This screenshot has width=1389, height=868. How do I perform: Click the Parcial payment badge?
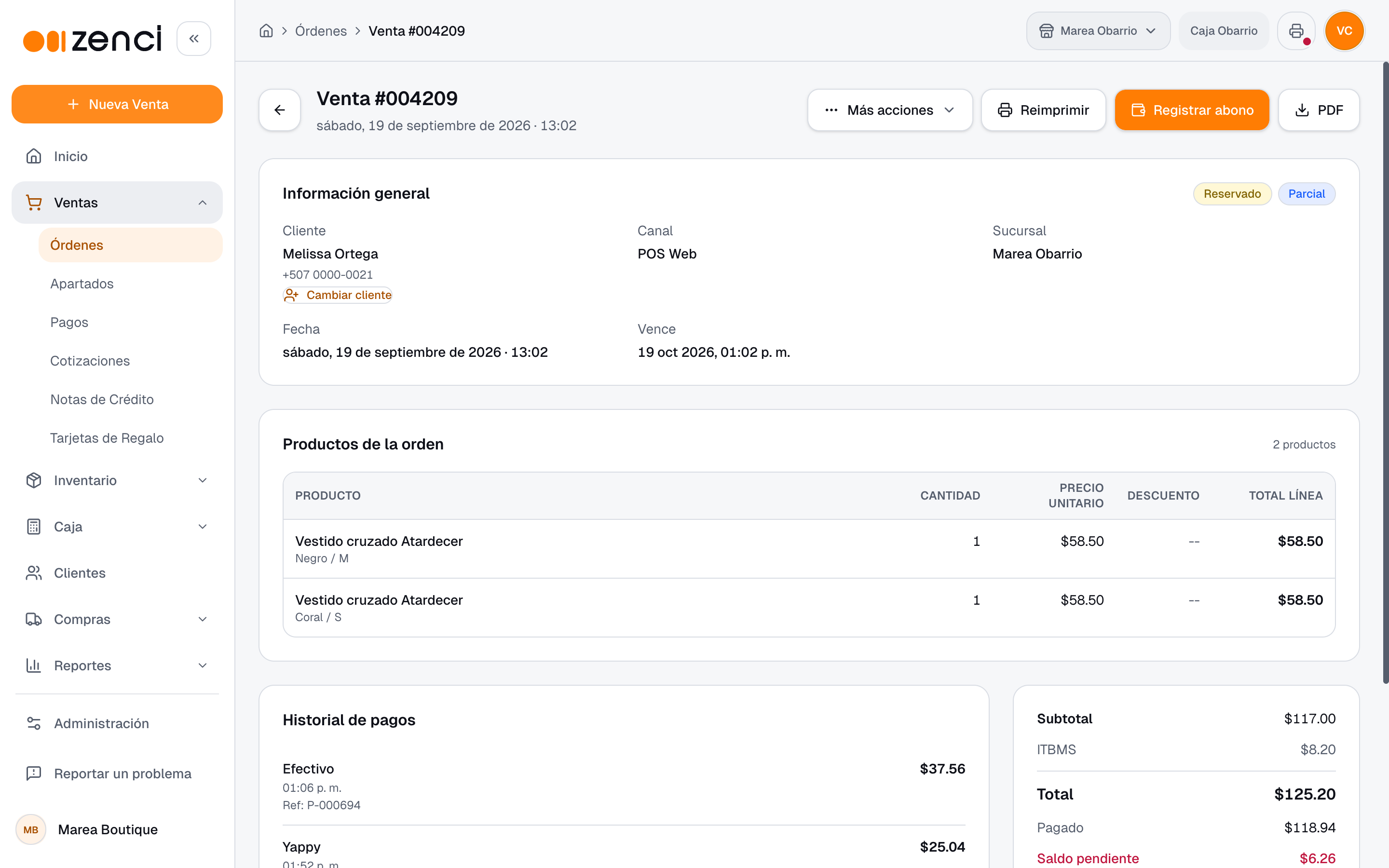click(x=1307, y=194)
